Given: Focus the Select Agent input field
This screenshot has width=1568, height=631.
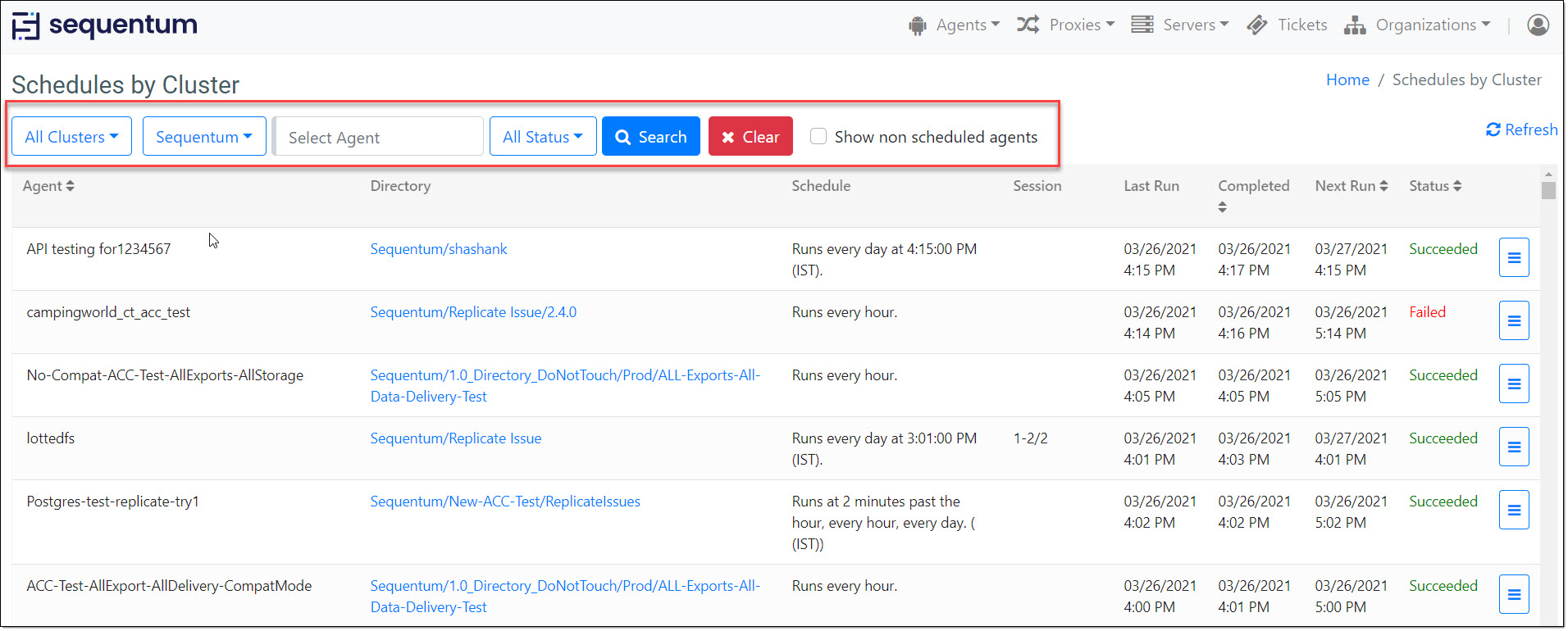Looking at the screenshot, I should 379,137.
